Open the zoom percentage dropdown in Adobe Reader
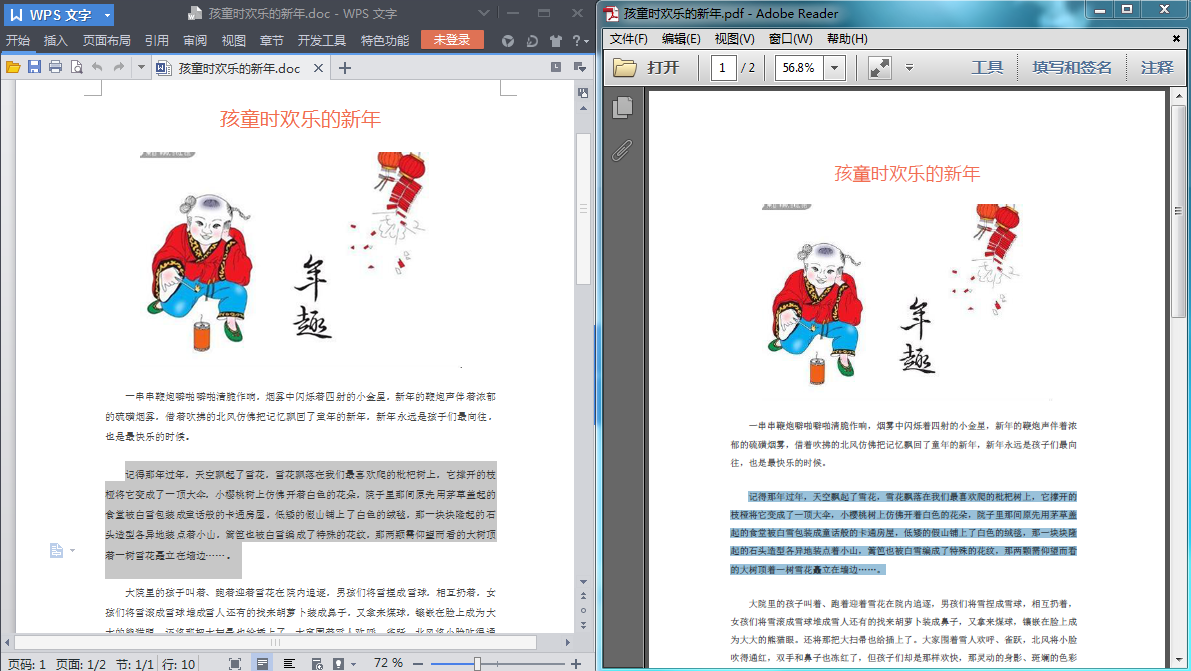Image resolution: width=1191 pixels, height=671 pixels. tap(835, 68)
